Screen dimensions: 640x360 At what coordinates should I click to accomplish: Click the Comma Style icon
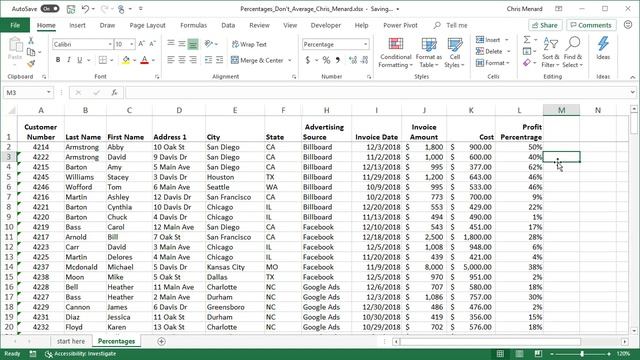pos(338,60)
